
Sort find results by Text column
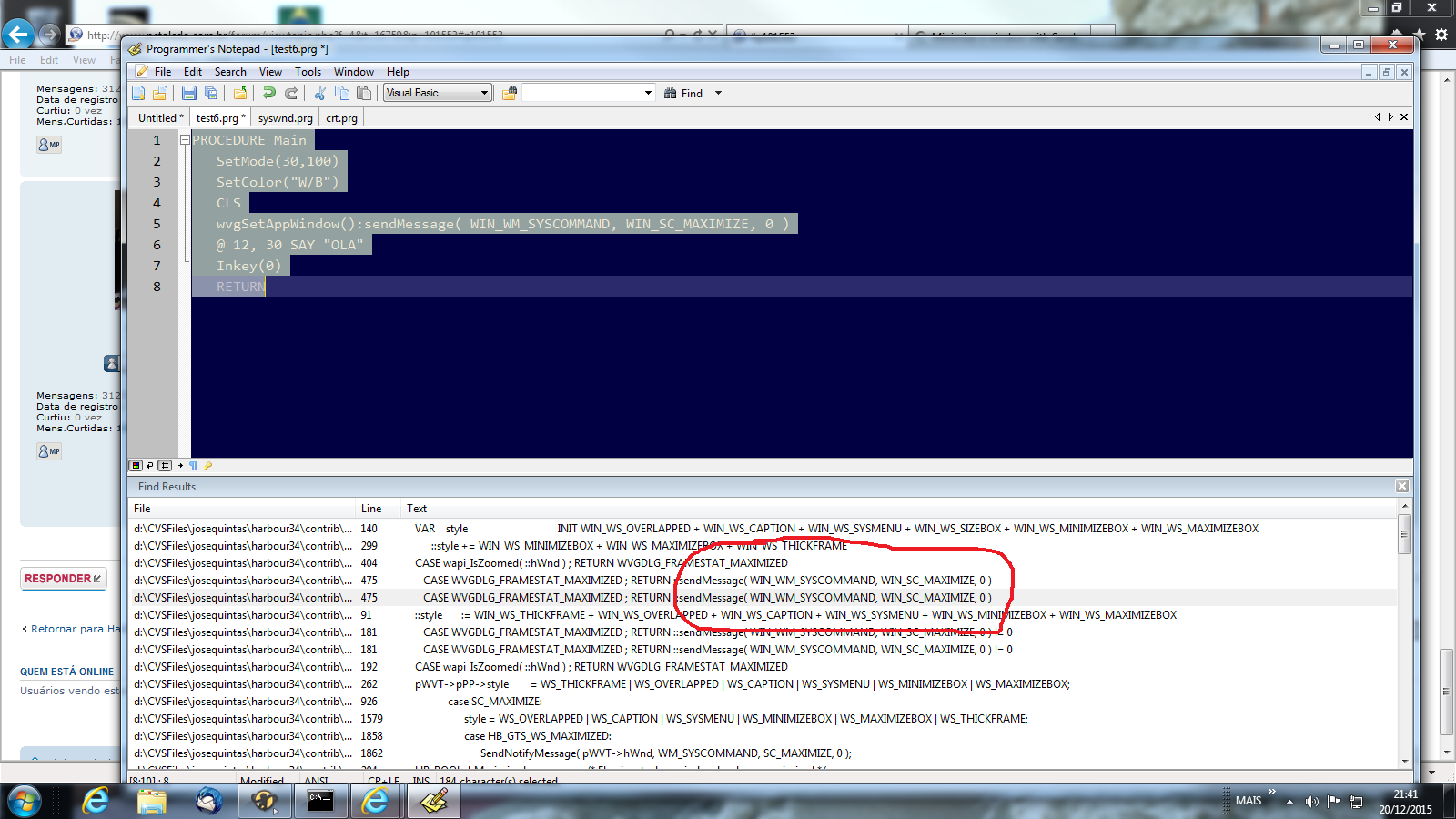[x=899, y=509]
